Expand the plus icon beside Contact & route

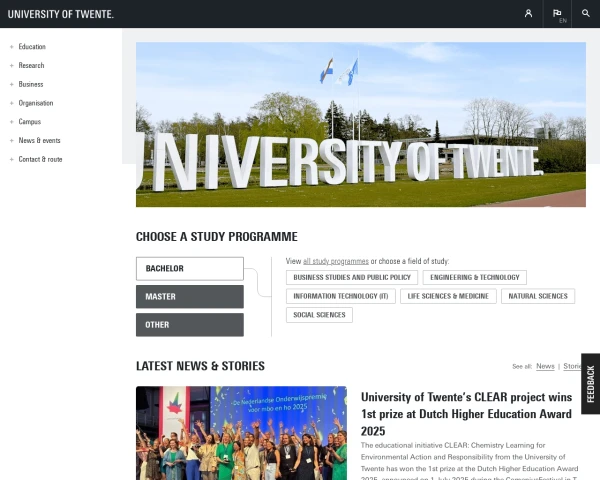[11, 159]
